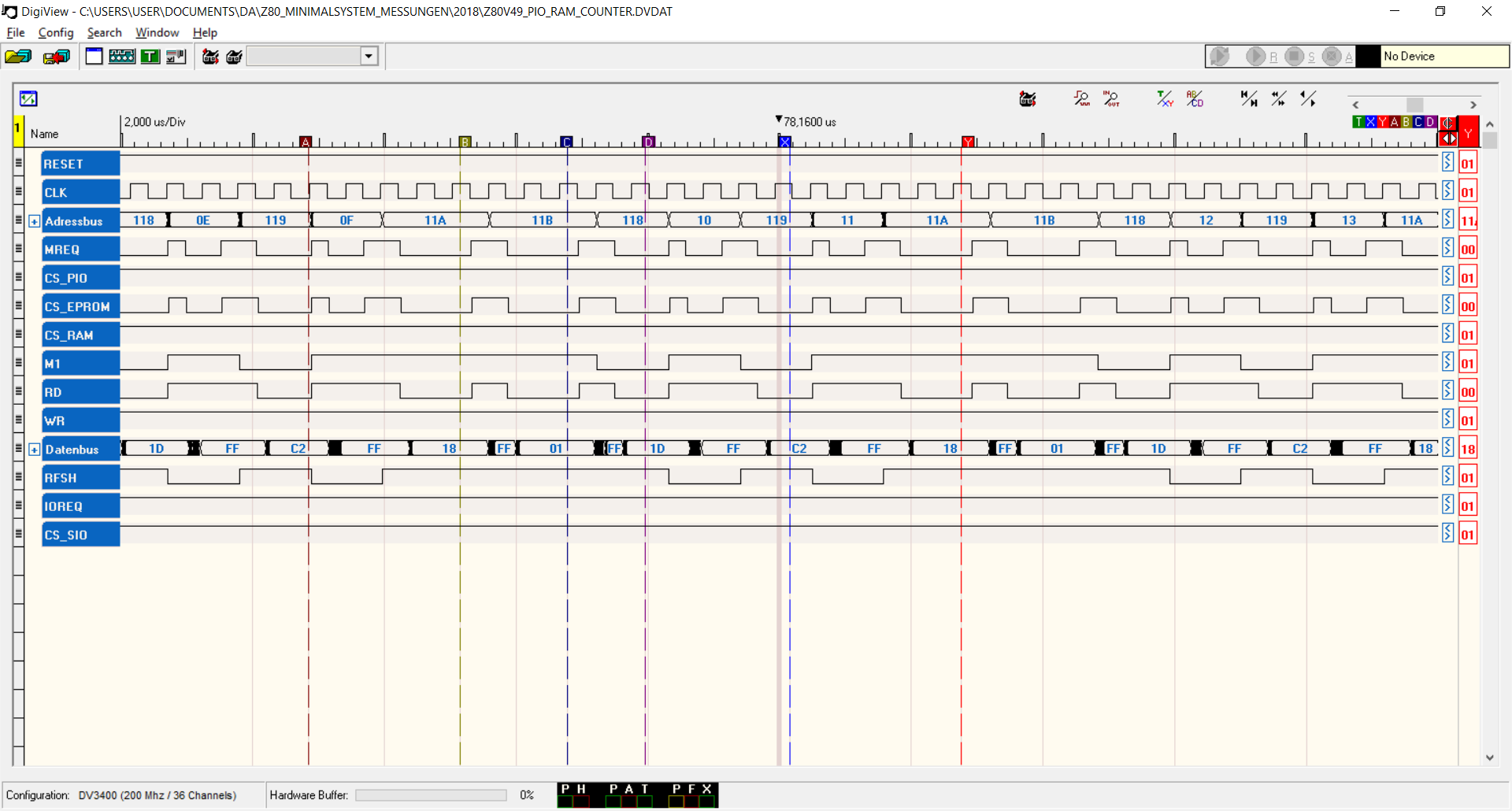Screen dimensions: 1512x811
Task: Click the step left/right navigation icon
Action: coord(1308,98)
